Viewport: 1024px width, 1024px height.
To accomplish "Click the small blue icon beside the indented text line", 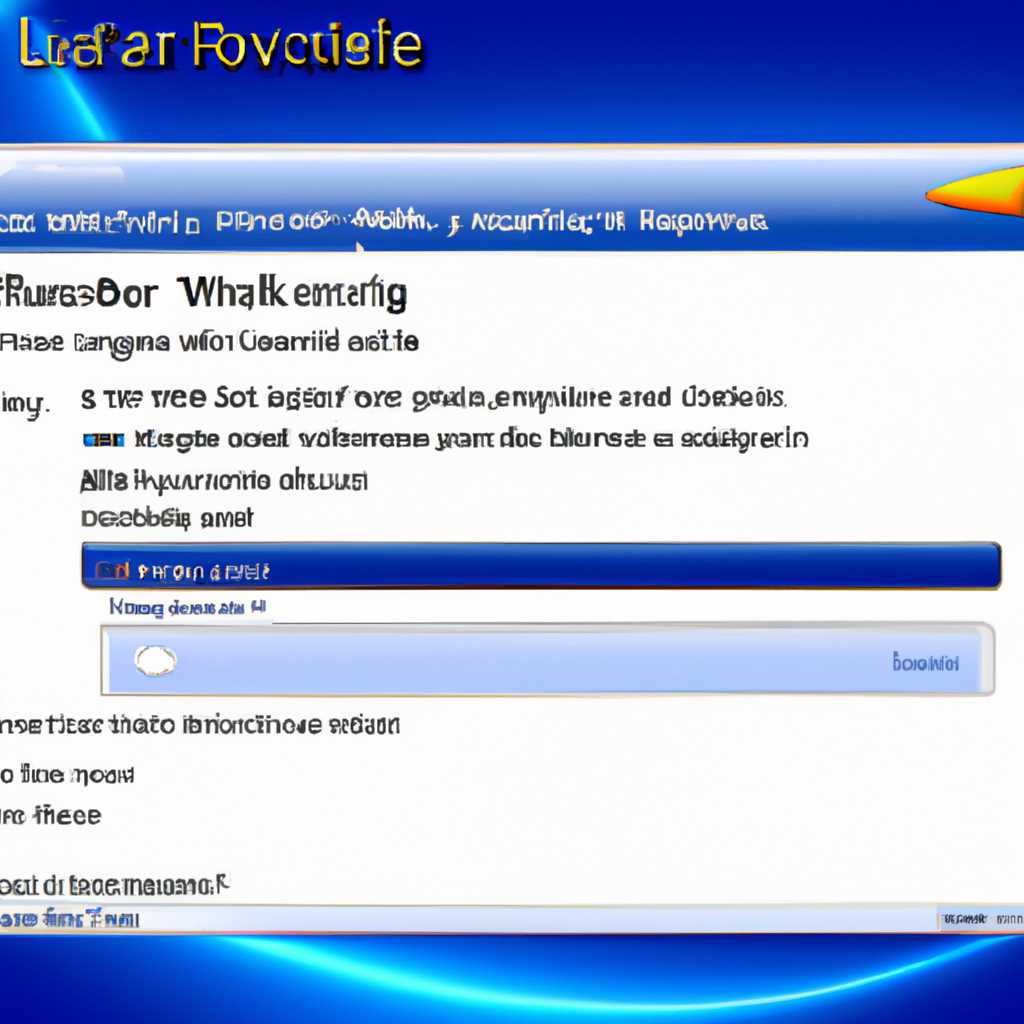I will [103, 440].
